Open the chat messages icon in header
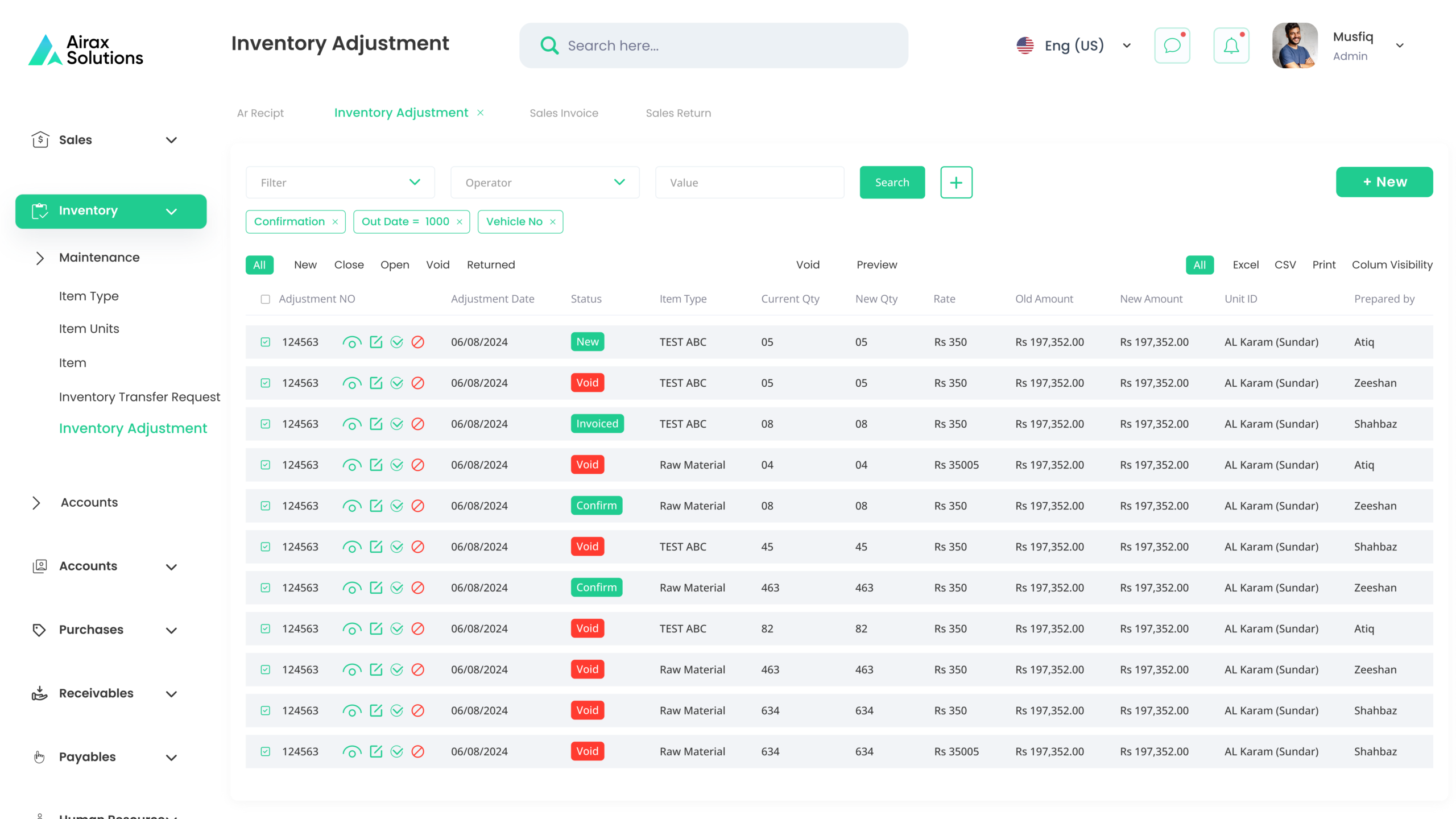The height and width of the screenshot is (819, 1456). click(1172, 45)
